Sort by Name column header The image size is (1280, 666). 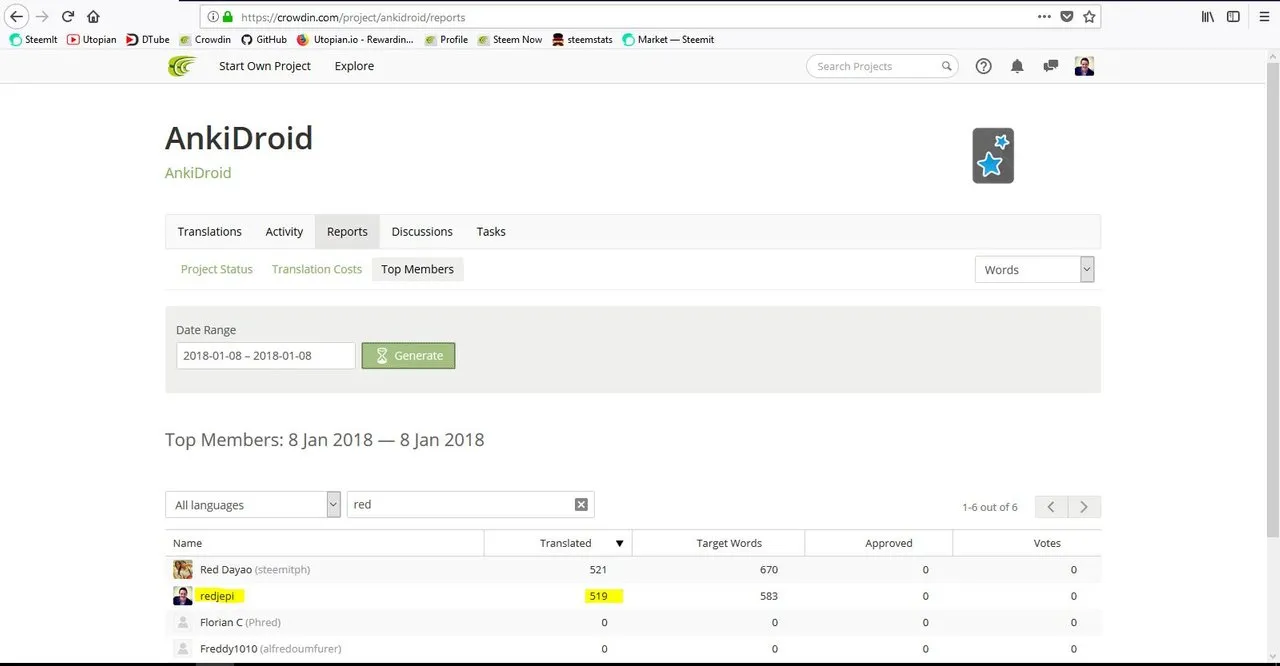pos(325,543)
